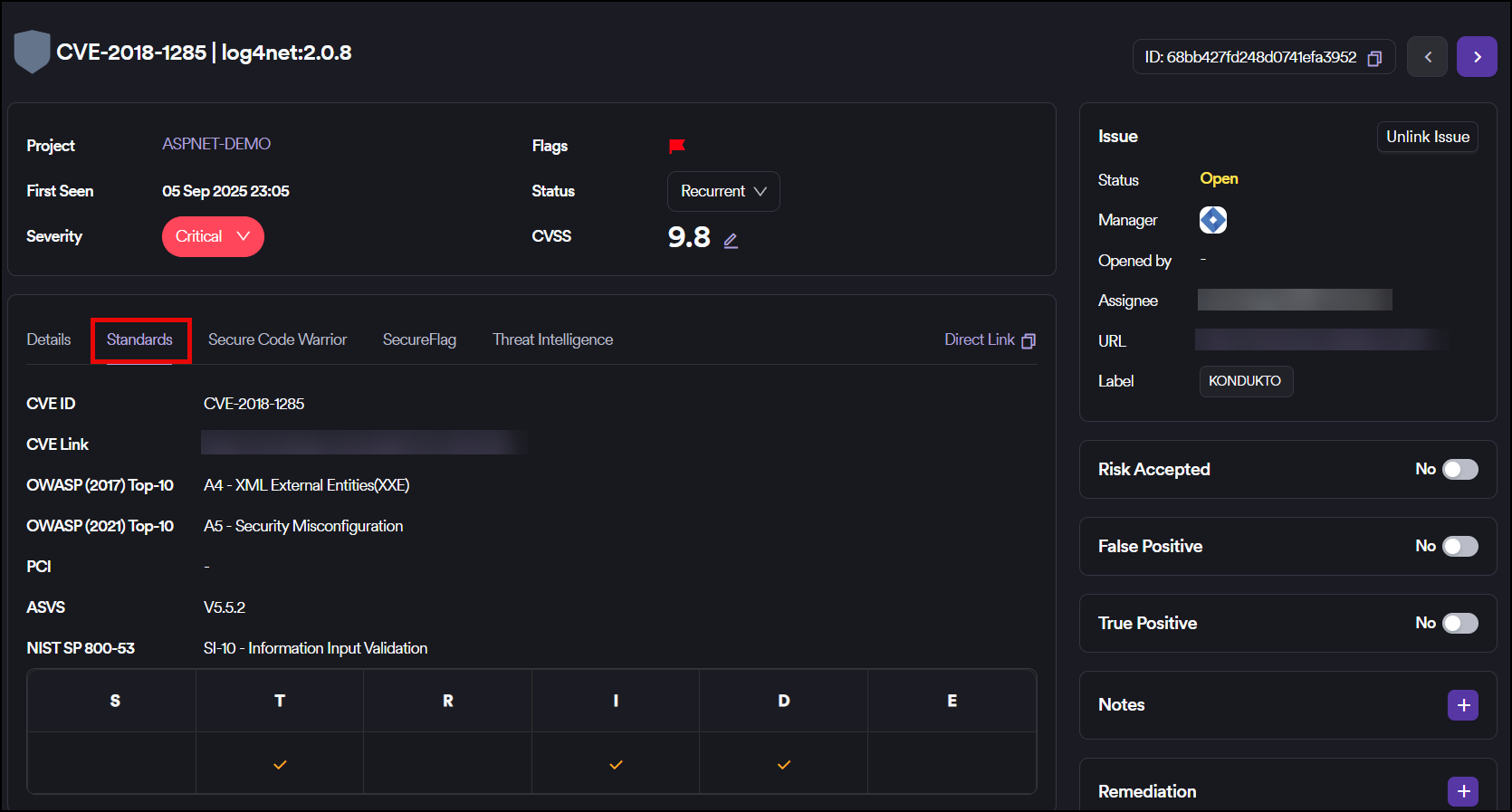This screenshot has height=812, width=1512.
Task: Edit the CVSS score with pencil icon
Action: (x=731, y=241)
